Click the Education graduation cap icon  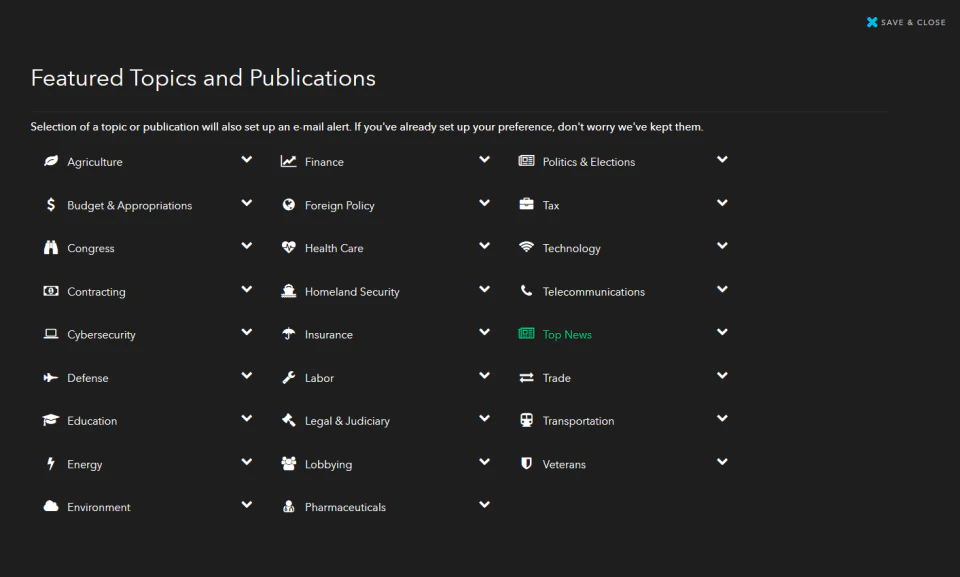pyautogui.click(x=51, y=420)
